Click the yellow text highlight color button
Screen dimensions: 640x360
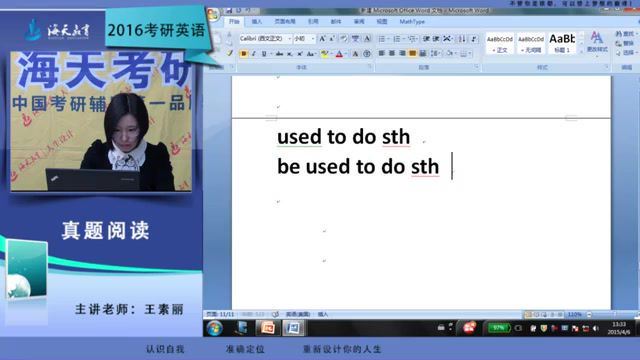[x=324, y=53]
